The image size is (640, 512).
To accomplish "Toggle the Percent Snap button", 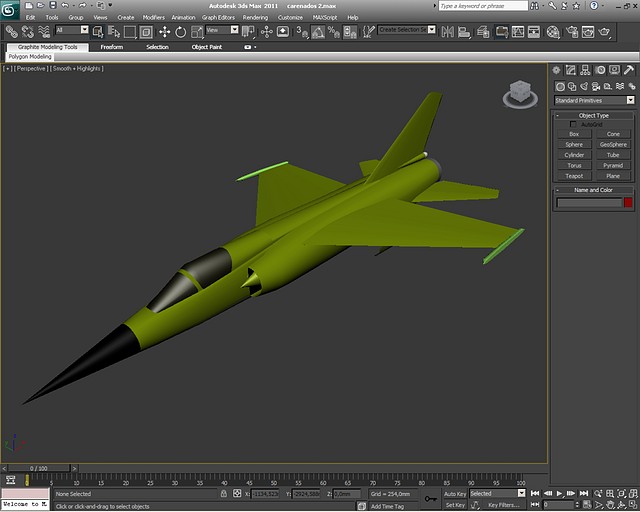I will point(334,32).
